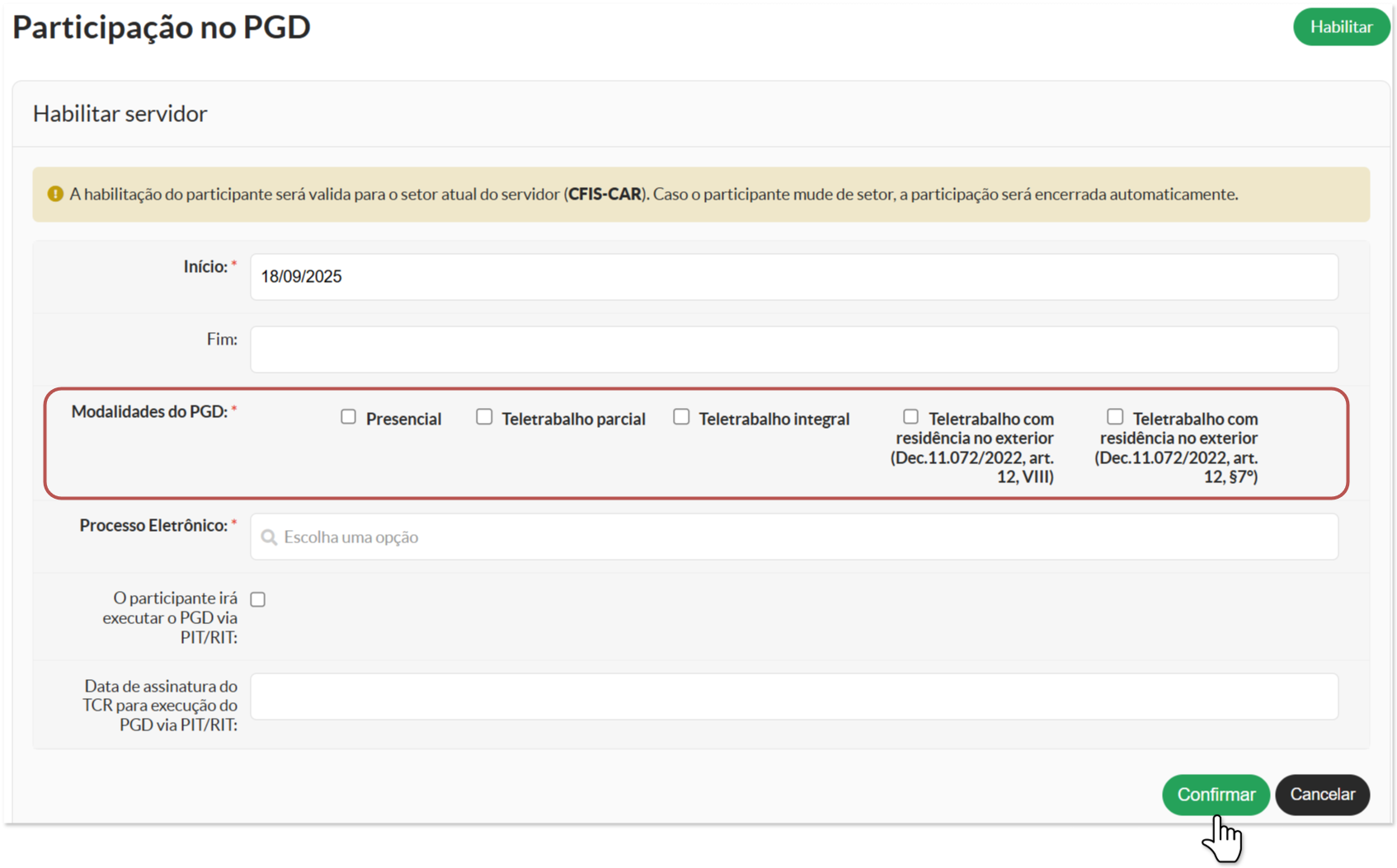Click the Modalidades do PGD label

pos(149,411)
